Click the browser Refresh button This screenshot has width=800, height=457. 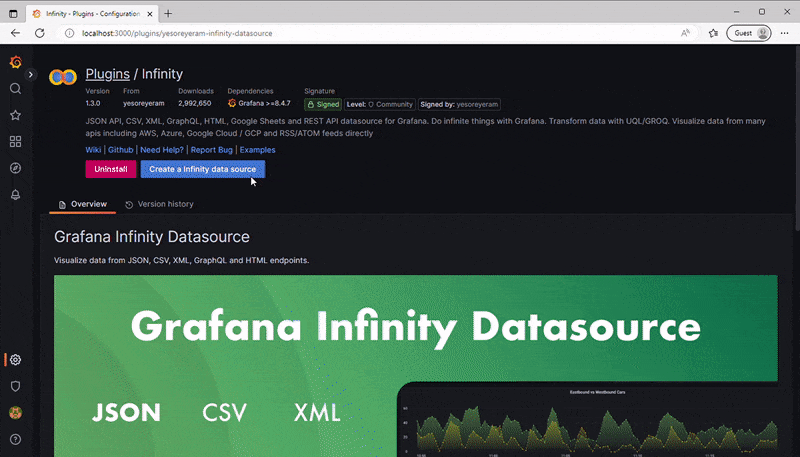(39, 33)
